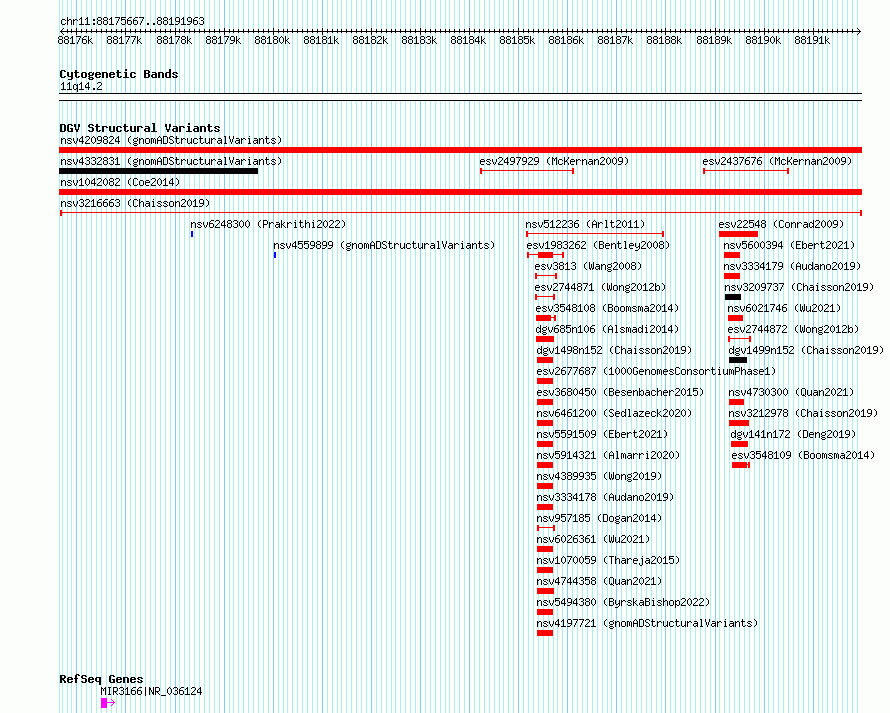This screenshot has width=890, height=713.
Task: Click nsv6021746 (Wu2021) label
Action: (x=784, y=308)
